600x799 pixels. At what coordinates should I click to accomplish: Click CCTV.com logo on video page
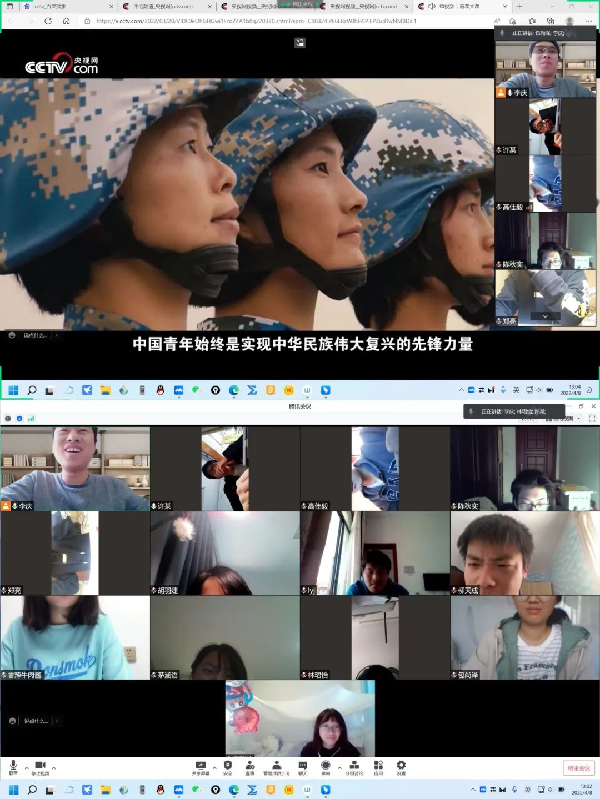click(x=62, y=65)
